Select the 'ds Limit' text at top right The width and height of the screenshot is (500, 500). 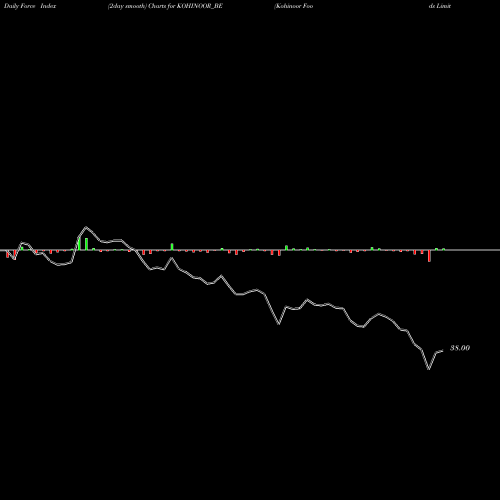coord(440,6)
